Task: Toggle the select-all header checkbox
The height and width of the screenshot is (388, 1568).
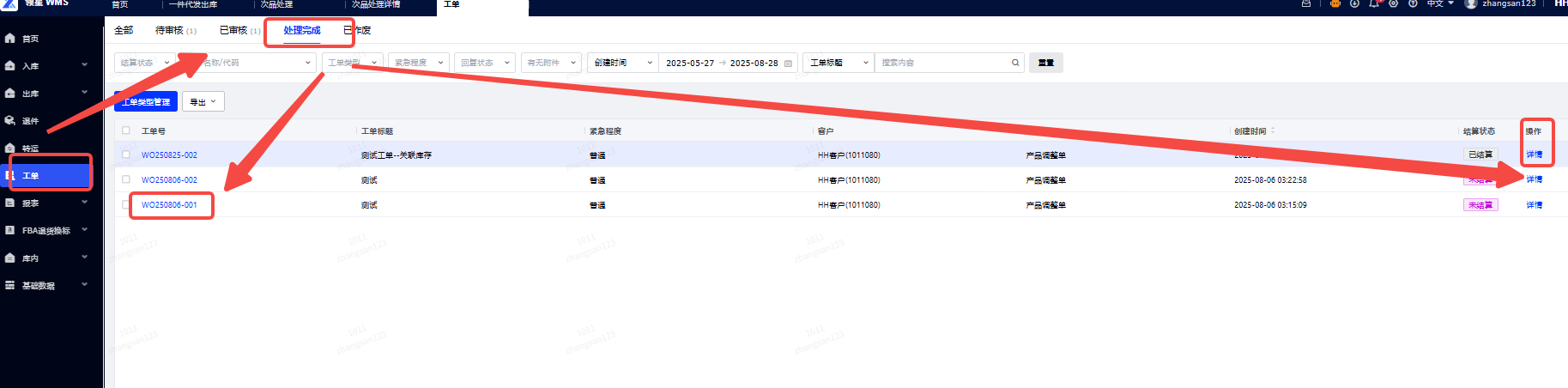Action: click(126, 130)
